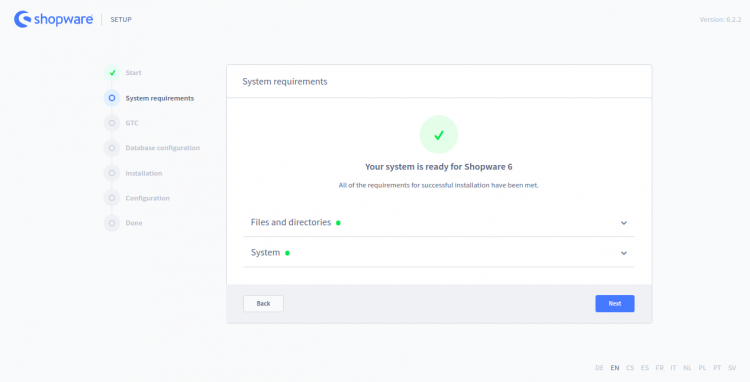
Task: Expand Files and directories chevron
Action: click(x=624, y=223)
